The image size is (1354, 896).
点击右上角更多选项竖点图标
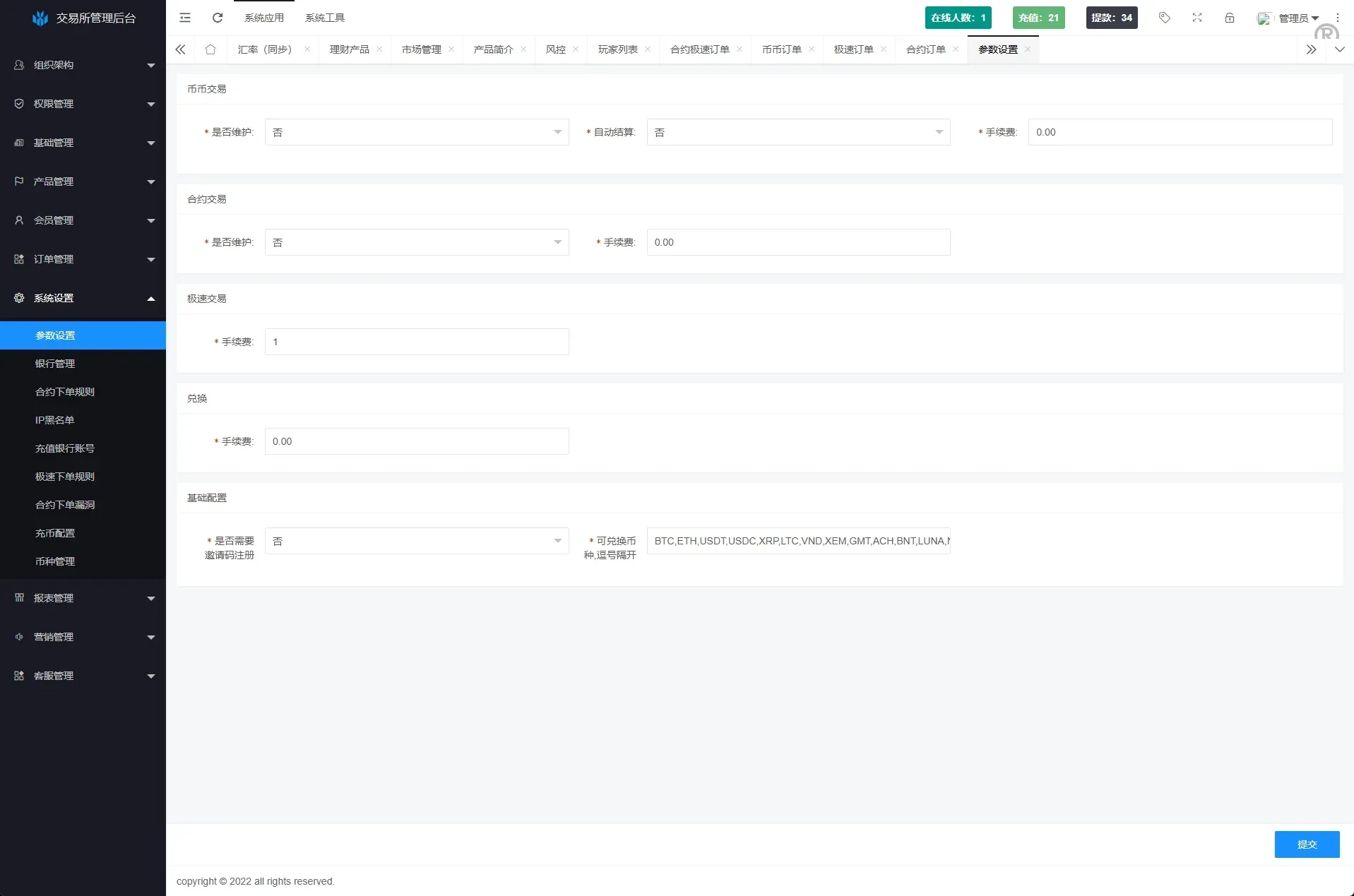tap(1336, 18)
